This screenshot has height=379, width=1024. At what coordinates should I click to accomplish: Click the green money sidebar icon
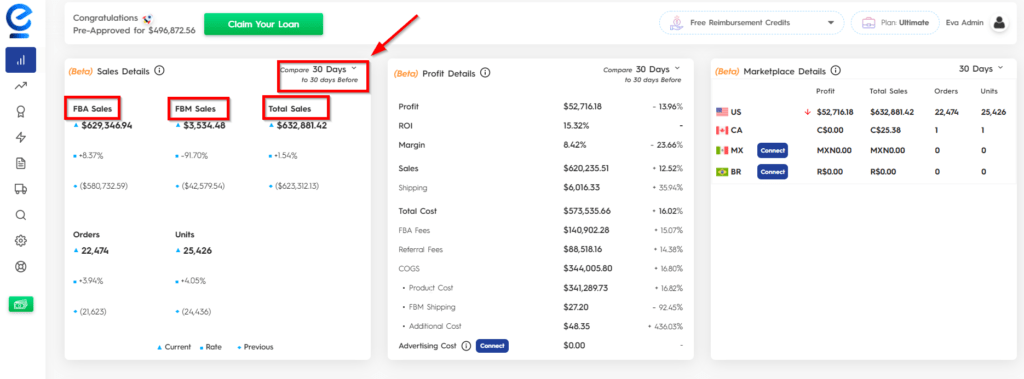[20, 304]
